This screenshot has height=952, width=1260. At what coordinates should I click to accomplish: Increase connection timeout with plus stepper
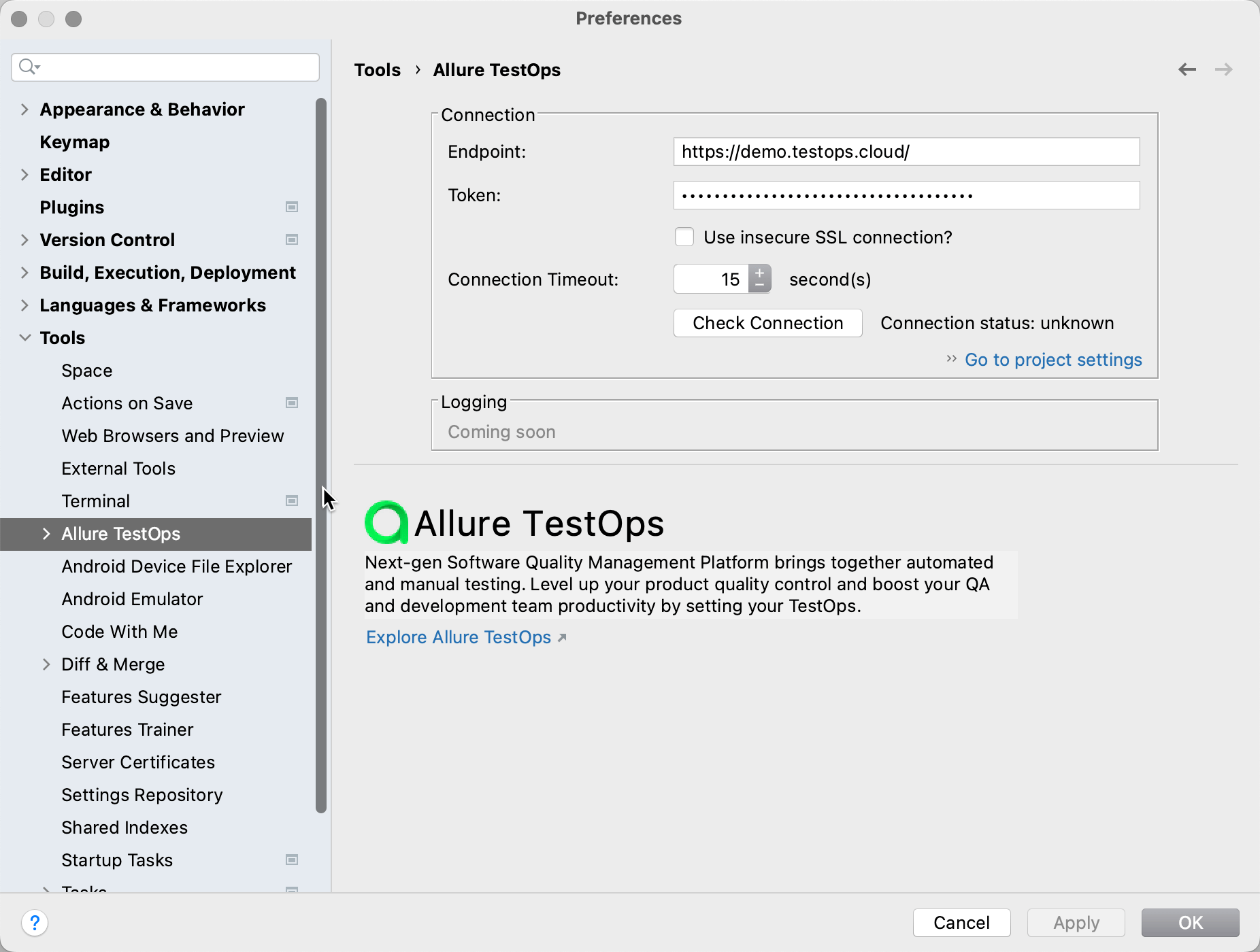tap(760, 273)
